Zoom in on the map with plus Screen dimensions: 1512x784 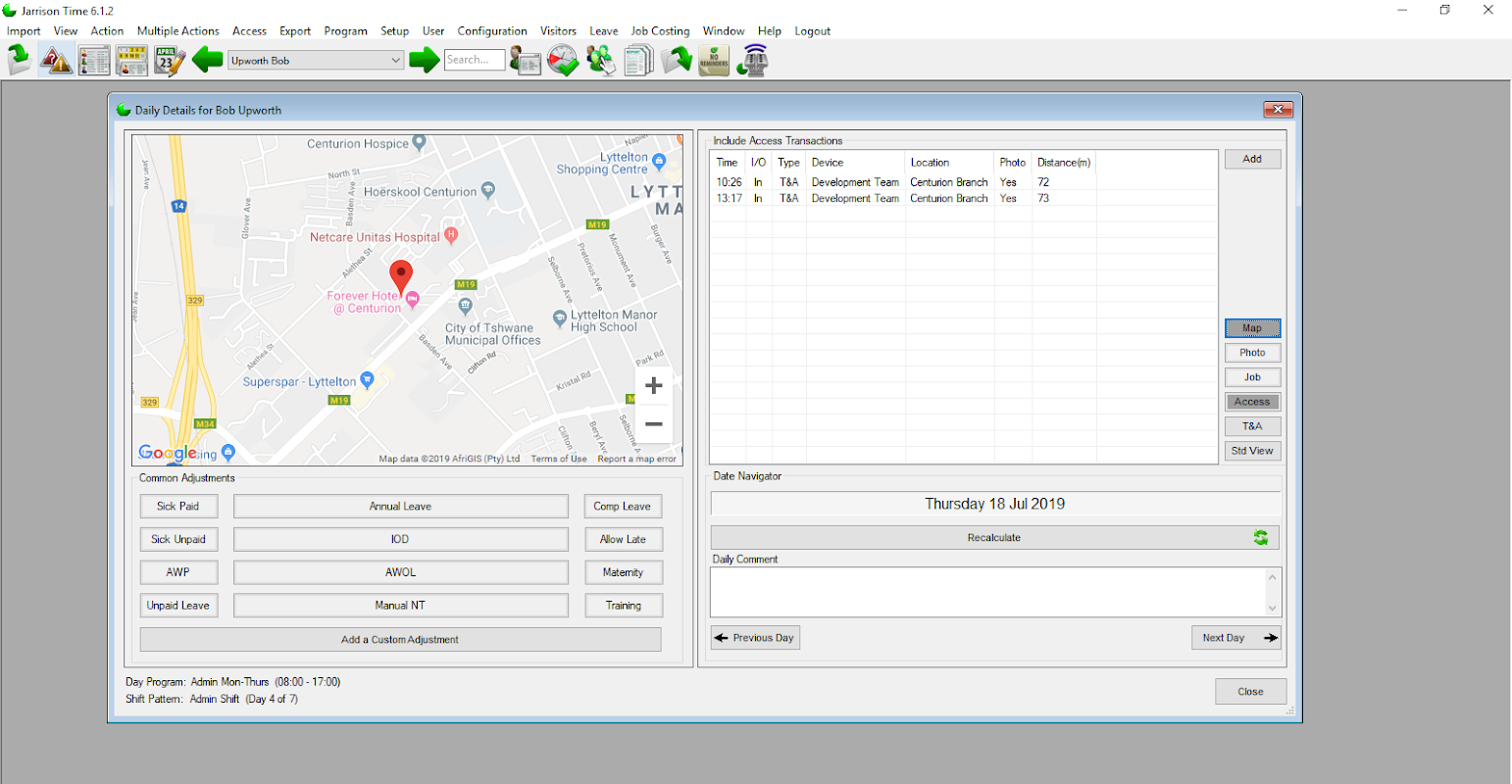(x=654, y=386)
